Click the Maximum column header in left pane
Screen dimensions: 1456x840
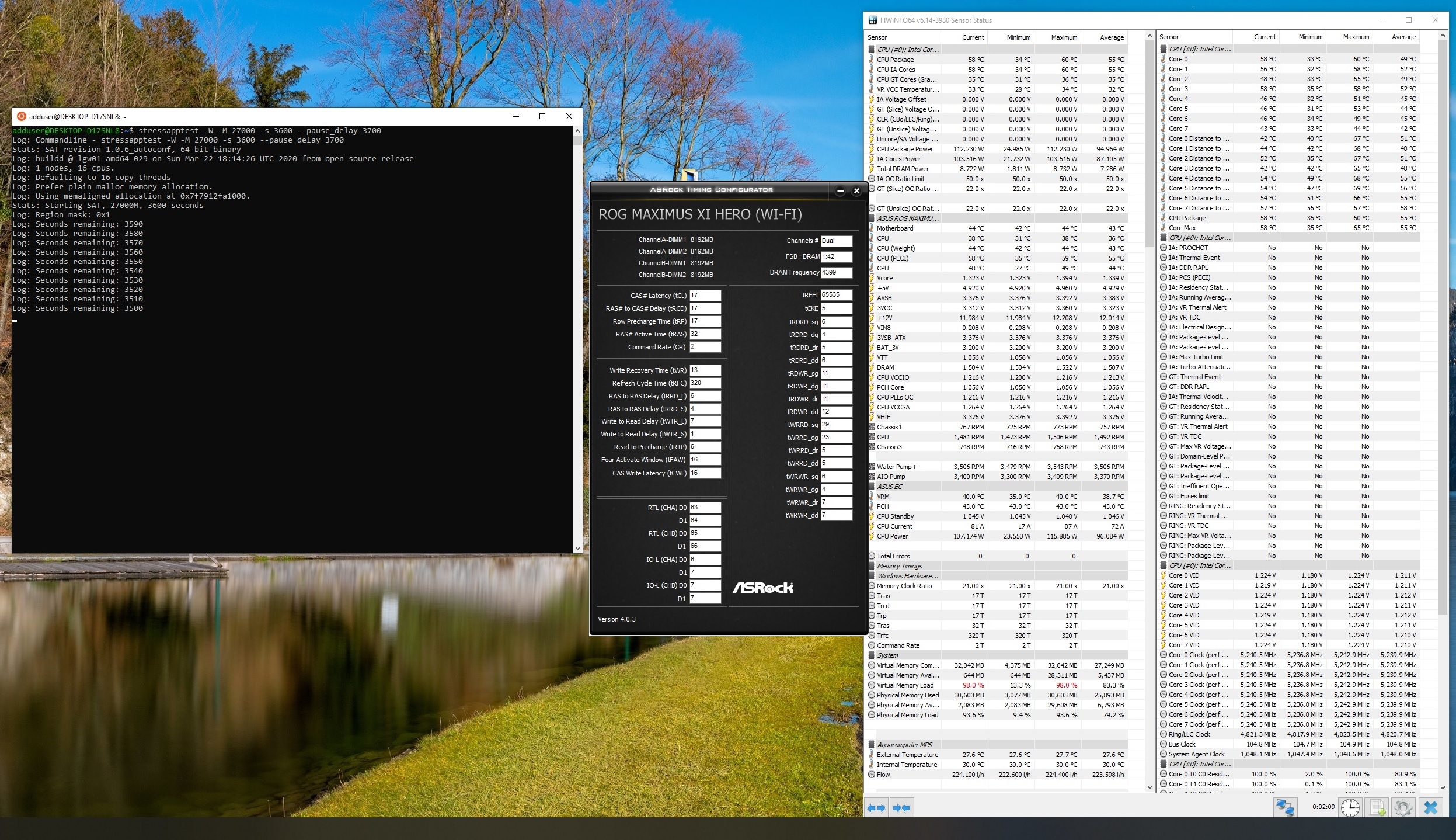[x=1064, y=37]
